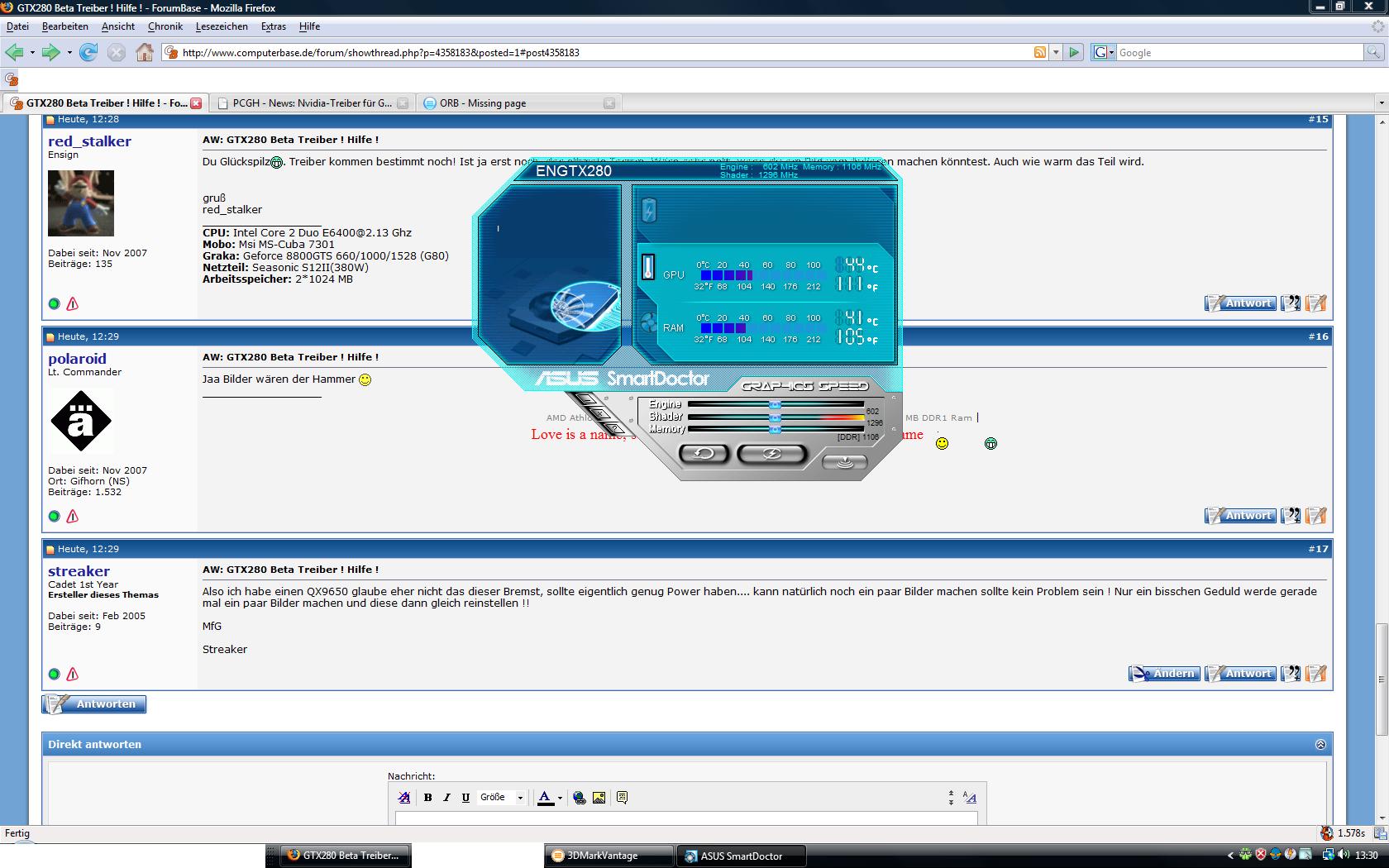Click the green Go arrow beside address bar
This screenshot has height=868, width=1389.
[x=1074, y=52]
